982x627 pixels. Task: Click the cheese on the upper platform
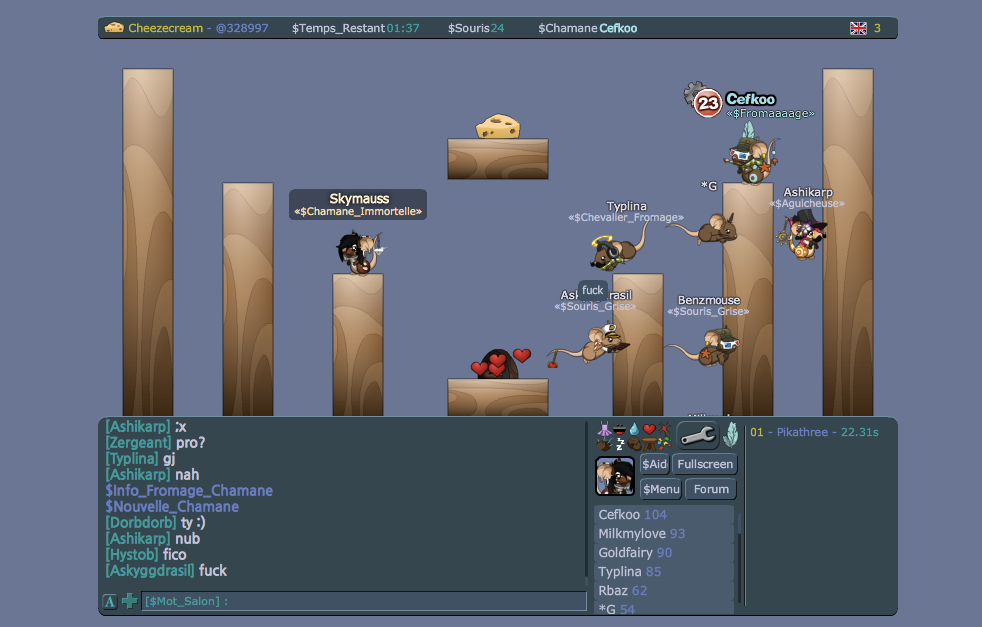(498, 126)
